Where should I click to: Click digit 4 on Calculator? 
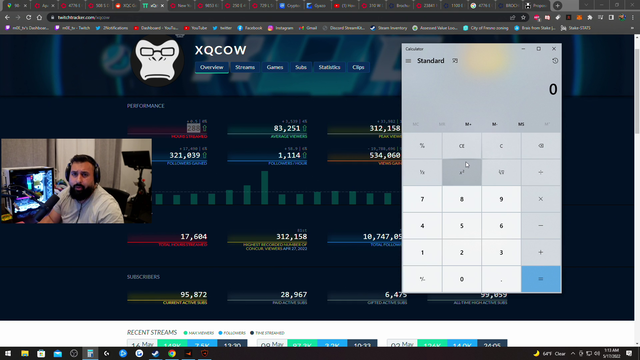tap(422, 226)
